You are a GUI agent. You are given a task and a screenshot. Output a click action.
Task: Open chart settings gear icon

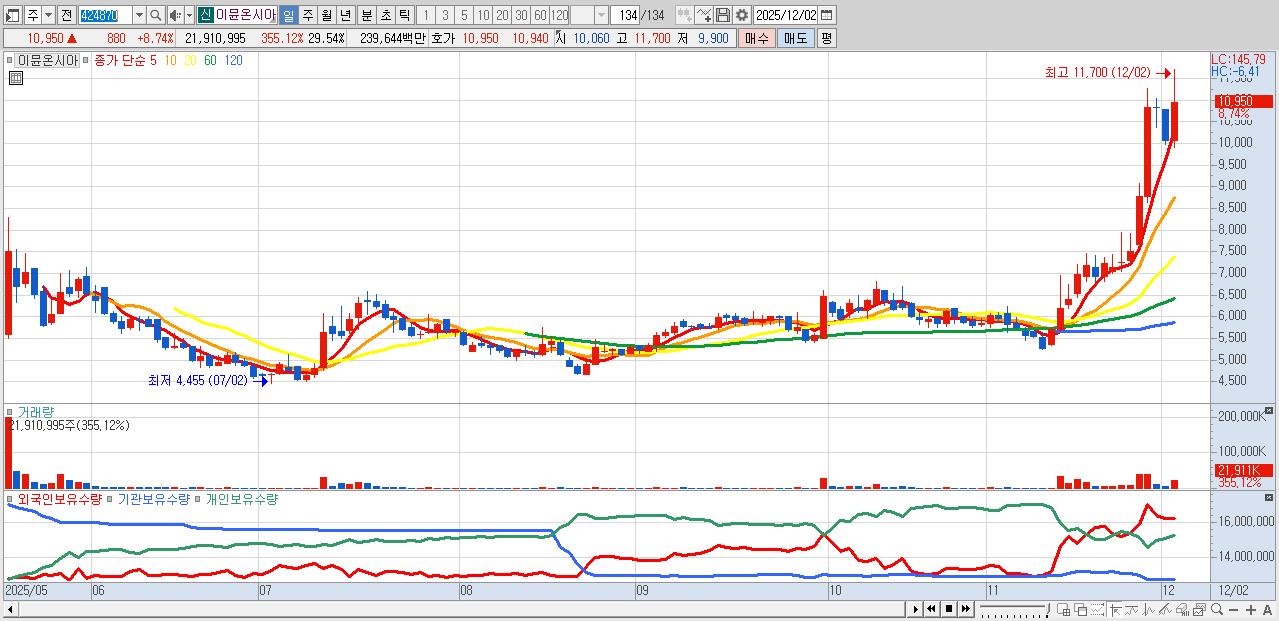[742, 15]
